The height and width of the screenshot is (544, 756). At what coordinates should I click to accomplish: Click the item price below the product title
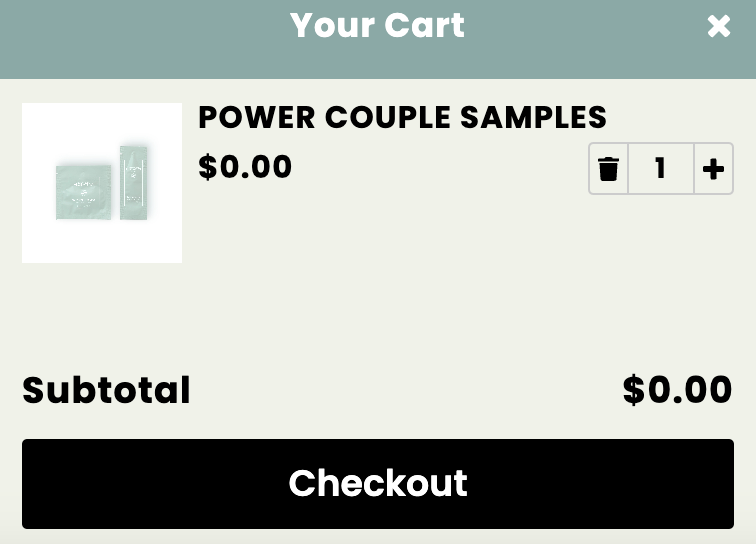coord(245,166)
